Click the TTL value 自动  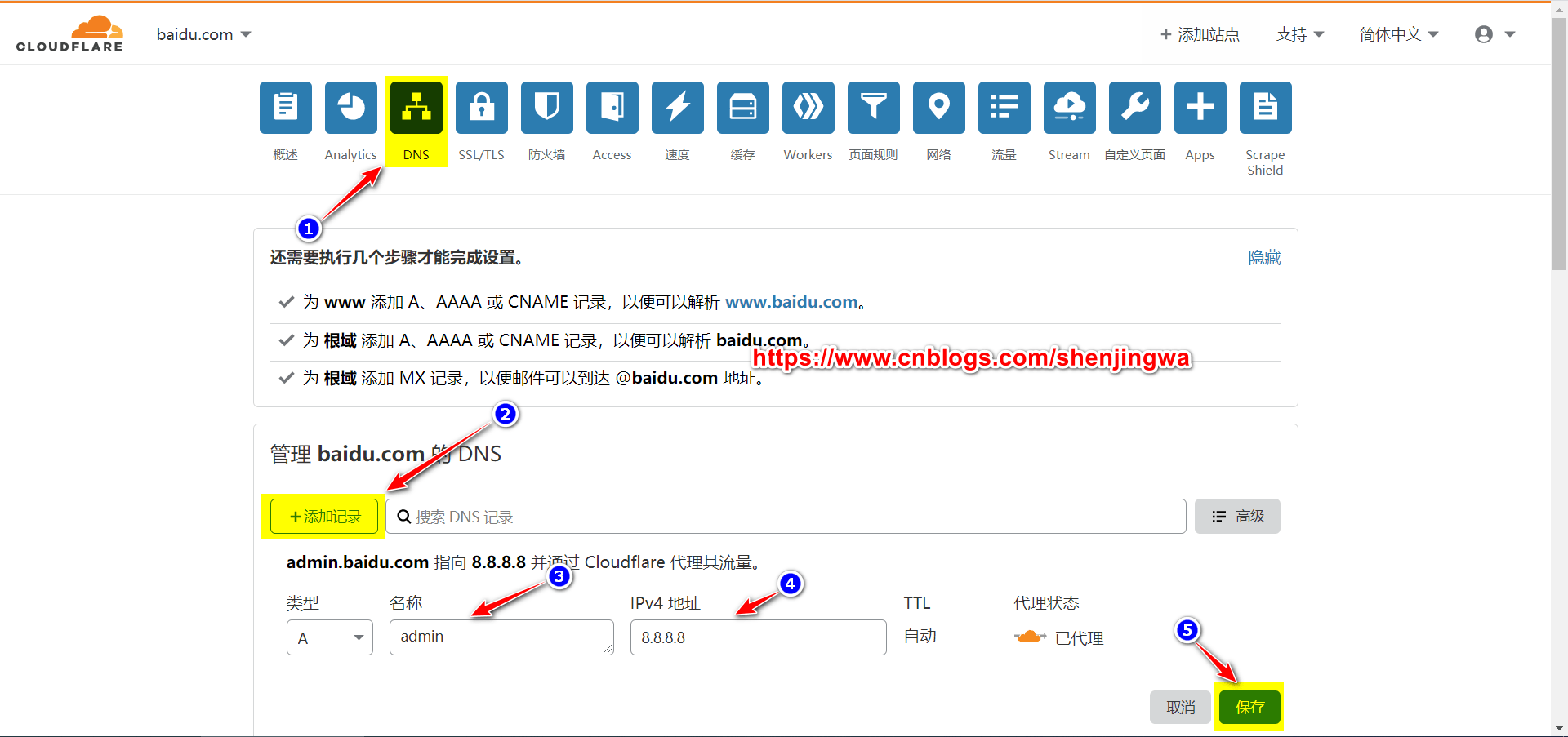point(920,637)
